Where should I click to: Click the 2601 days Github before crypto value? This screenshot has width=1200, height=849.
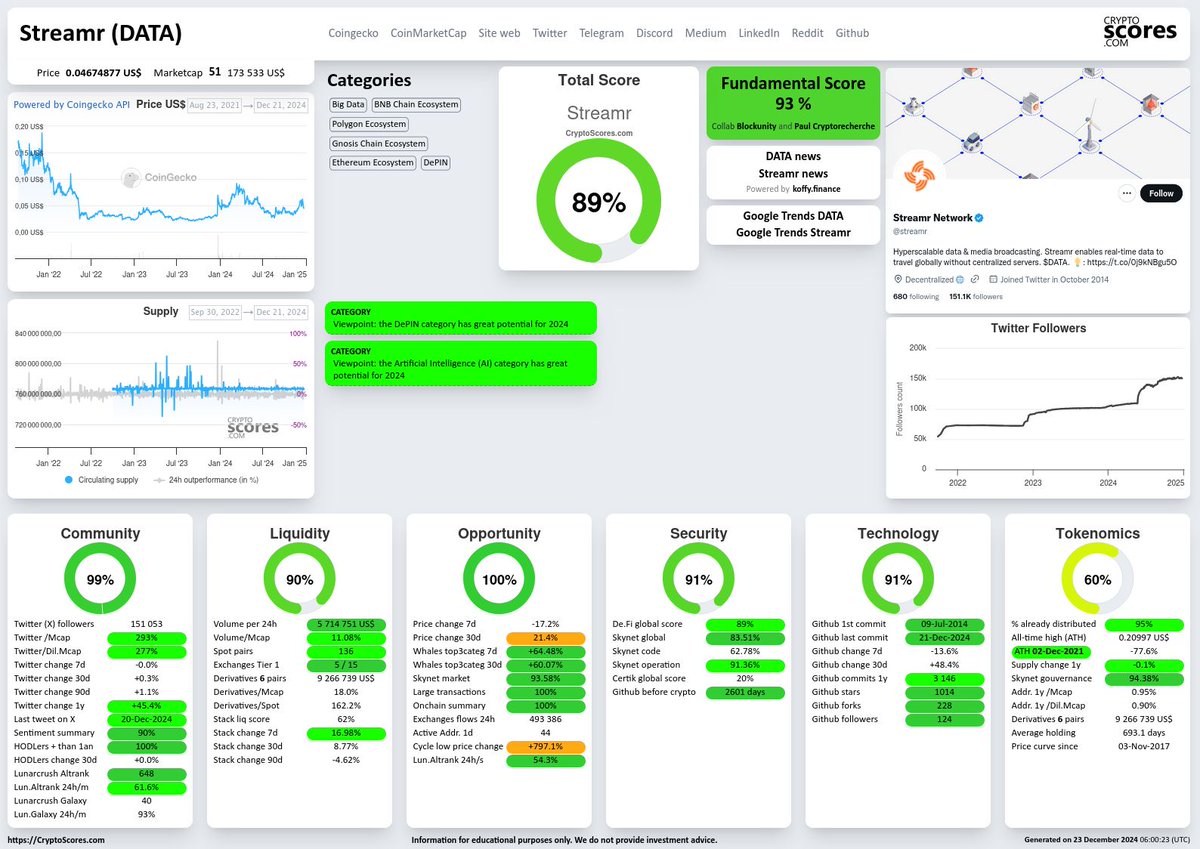coord(745,692)
